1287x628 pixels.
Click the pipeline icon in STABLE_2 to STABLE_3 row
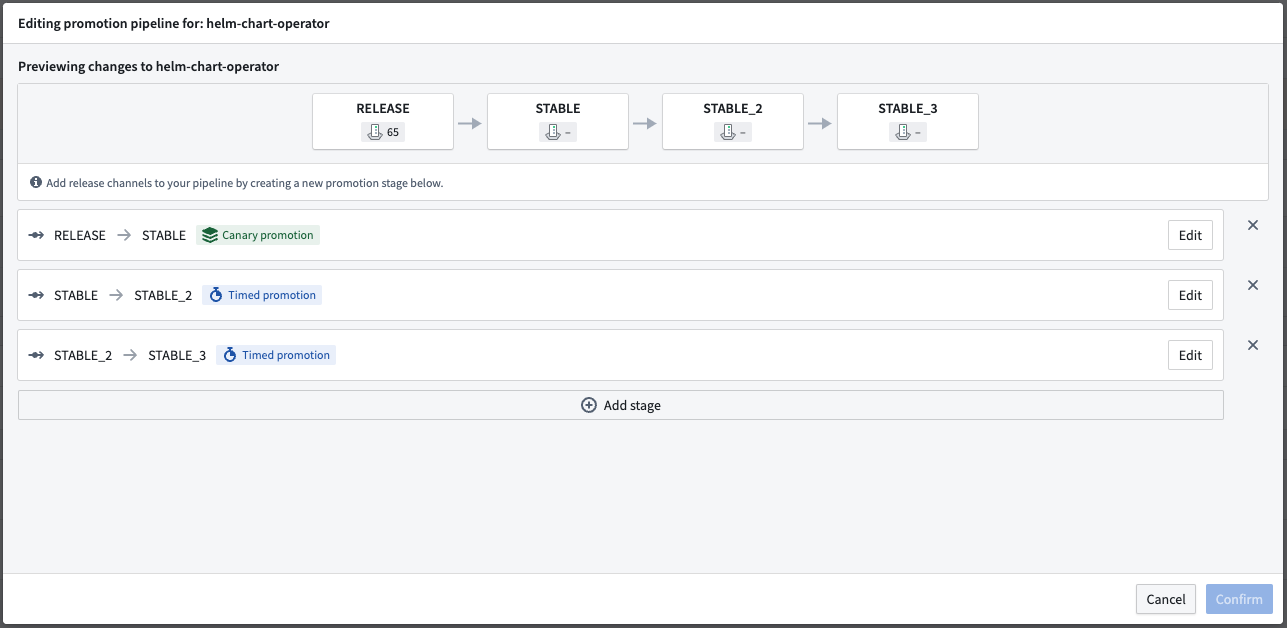36,356
